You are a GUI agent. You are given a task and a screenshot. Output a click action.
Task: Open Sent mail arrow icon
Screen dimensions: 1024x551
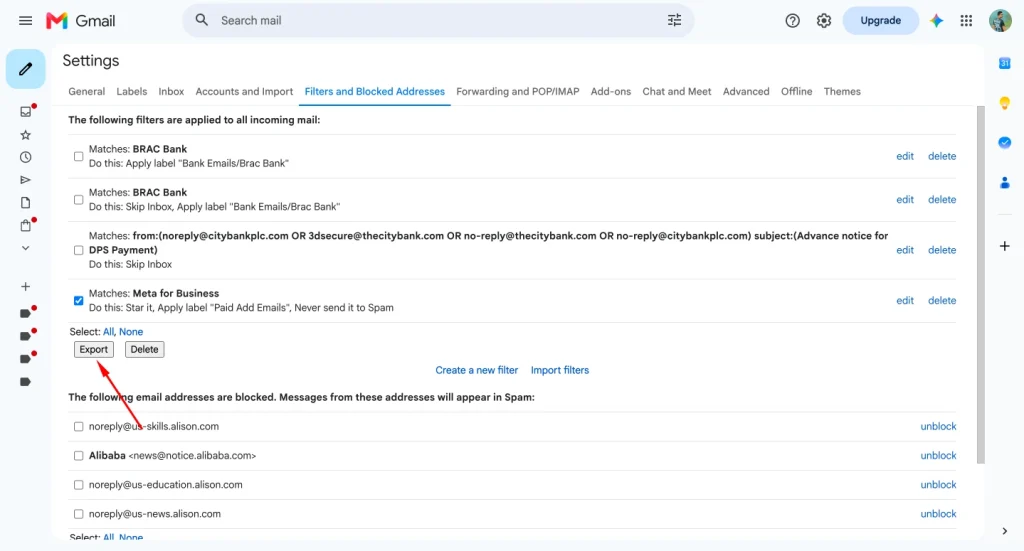click(x=25, y=180)
